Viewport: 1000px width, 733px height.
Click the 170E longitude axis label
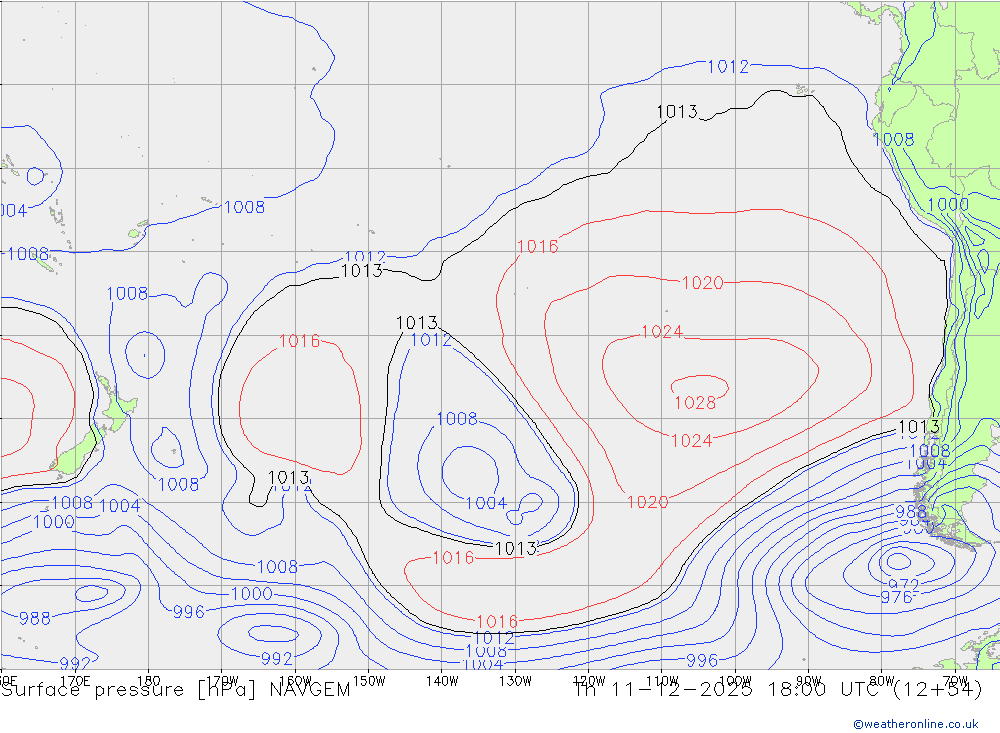(x=75, y=681)
